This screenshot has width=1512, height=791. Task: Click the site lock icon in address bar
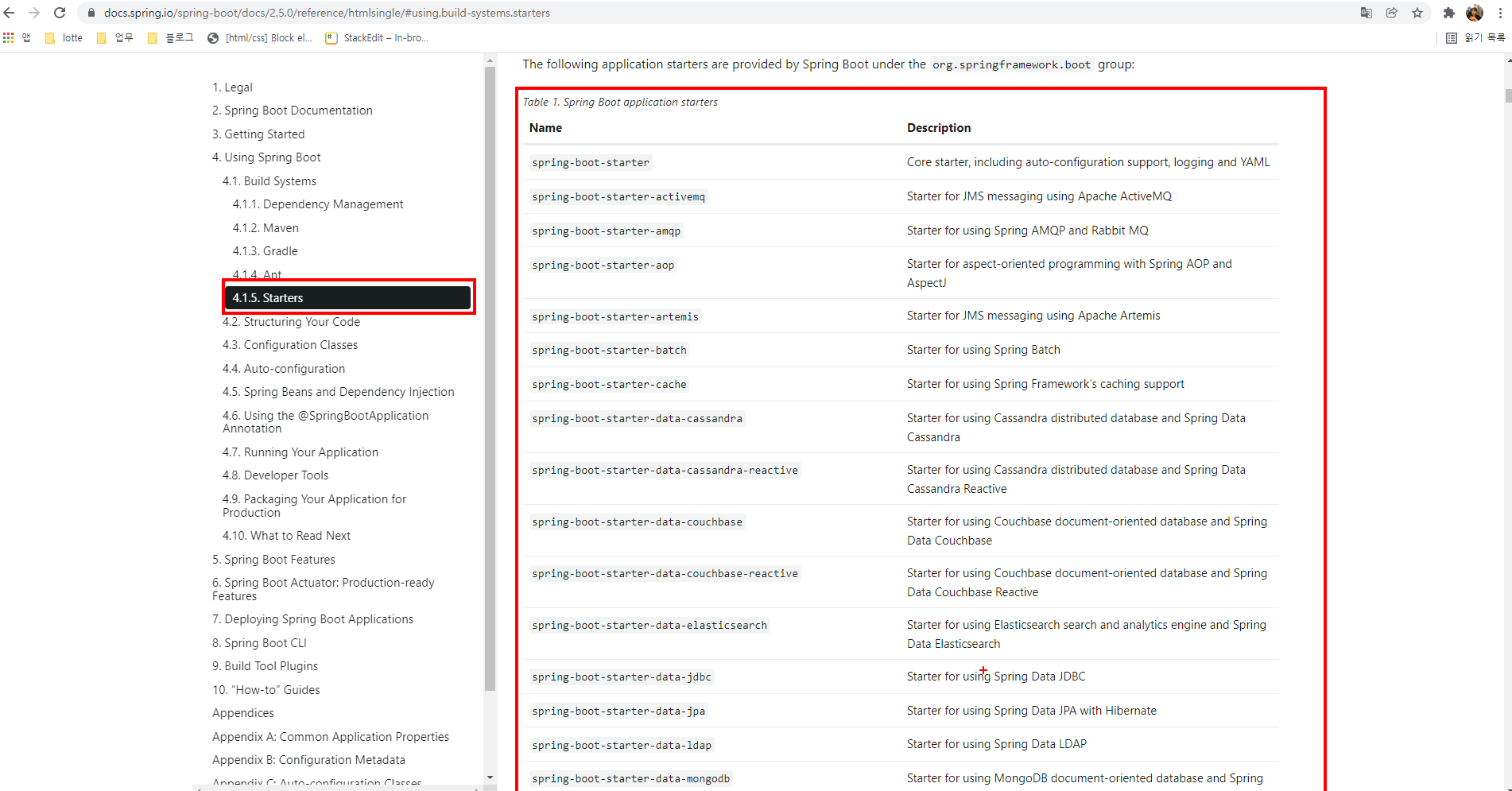click(x=91, y=13)
